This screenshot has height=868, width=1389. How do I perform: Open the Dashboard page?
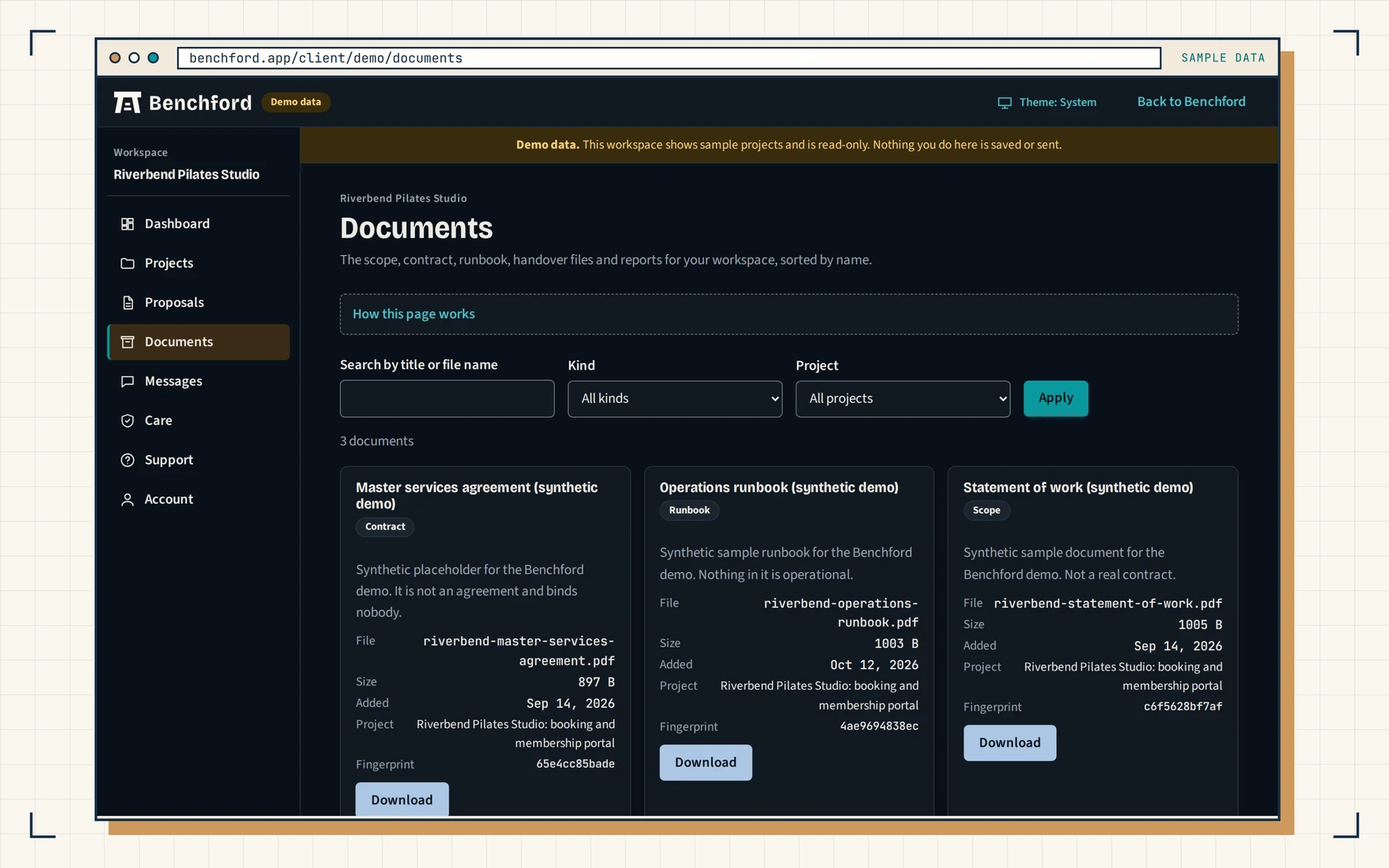[198, 224]
